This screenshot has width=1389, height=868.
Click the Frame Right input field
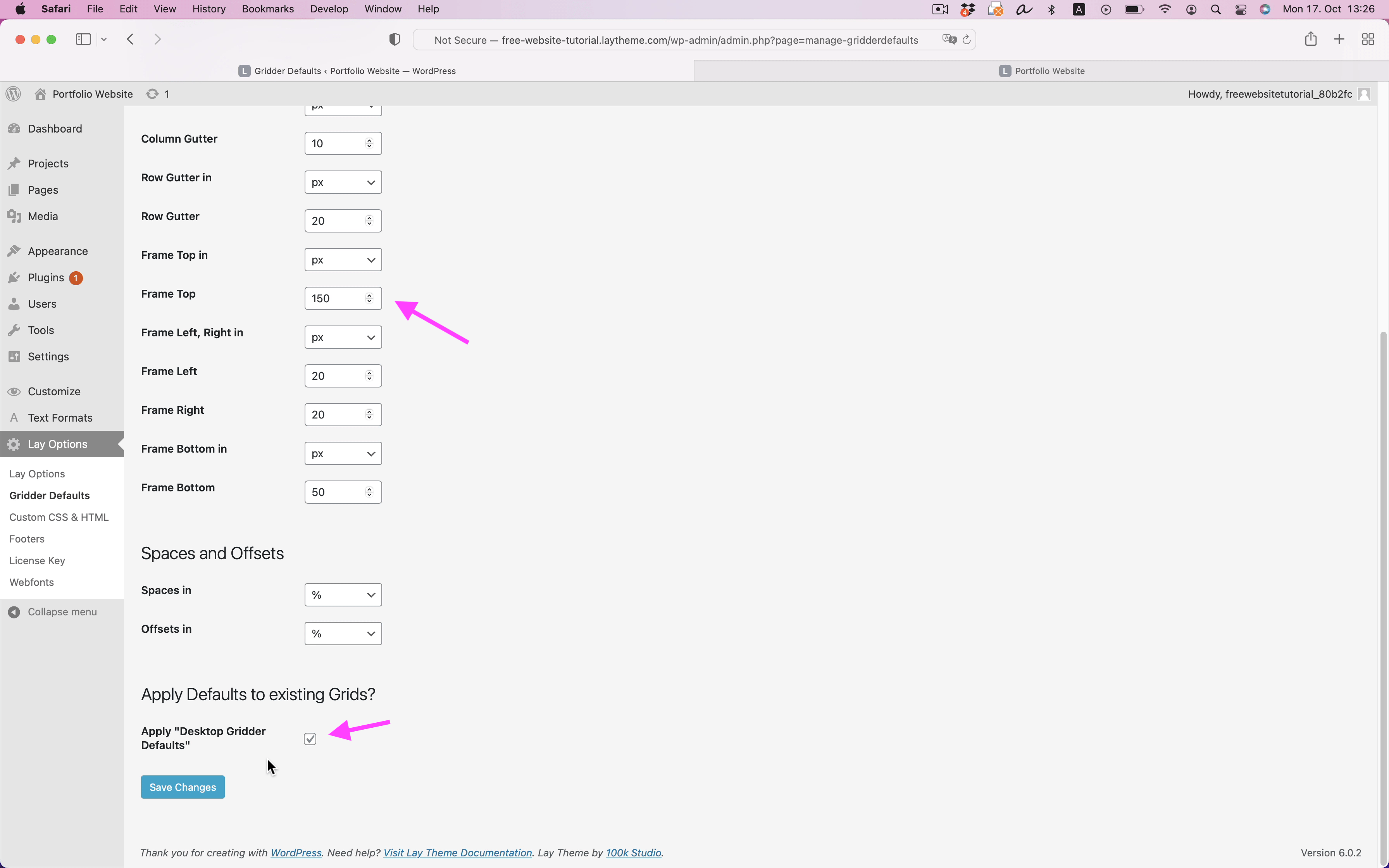click(x=343, y=415)
